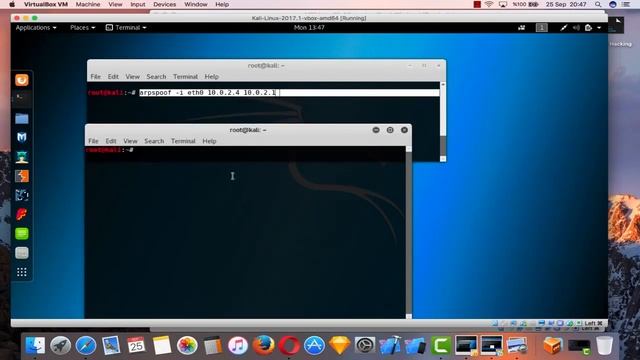Maximize the front terminal window
This screenshot has height=360, width=640.
(x=390, y=130)
